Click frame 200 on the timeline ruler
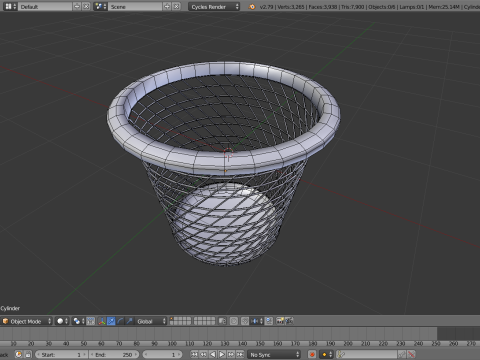This screenshot has width=480, height=360. click(x=348, y=343)
